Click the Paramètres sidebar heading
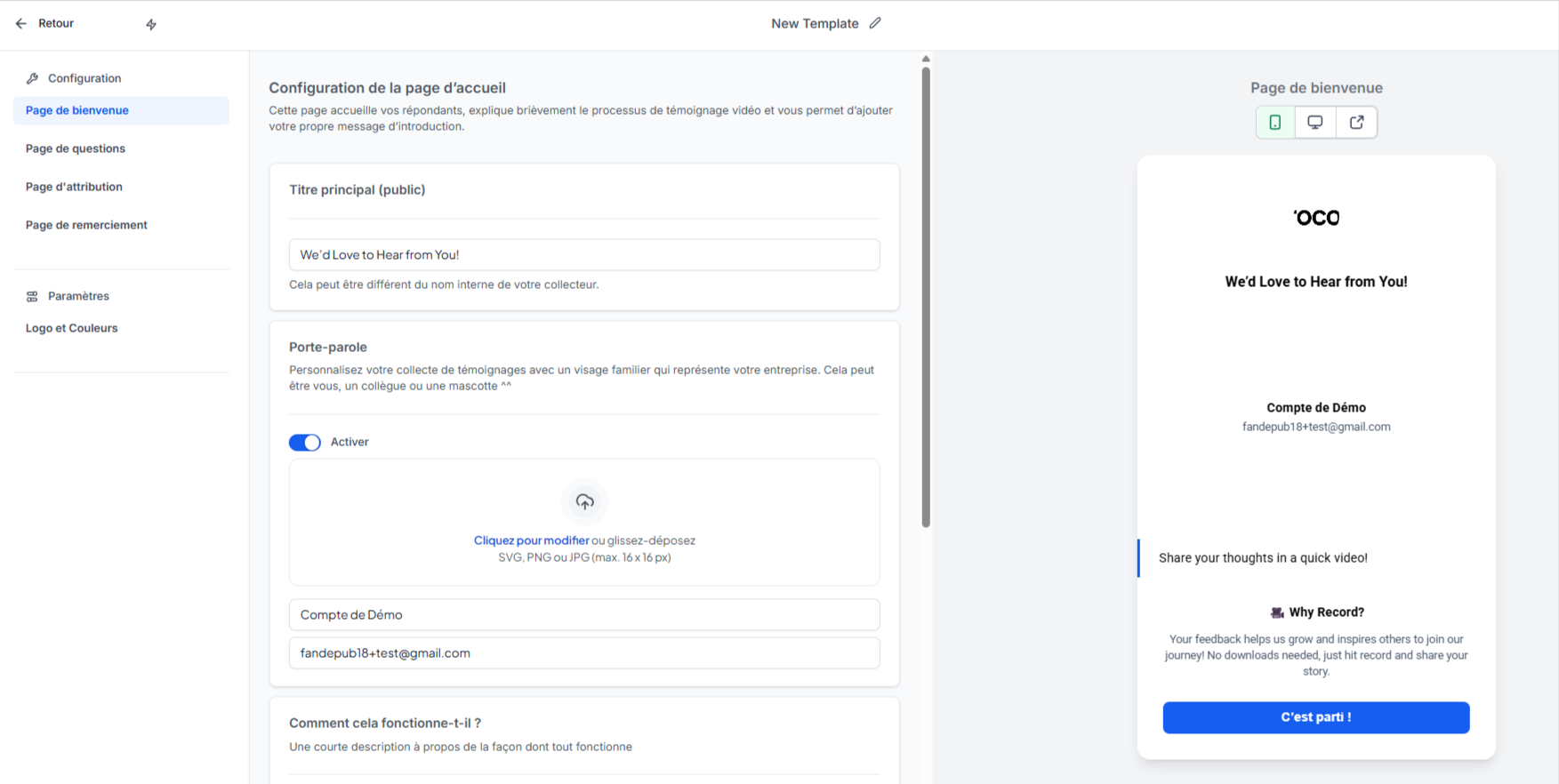 [78, 296]
